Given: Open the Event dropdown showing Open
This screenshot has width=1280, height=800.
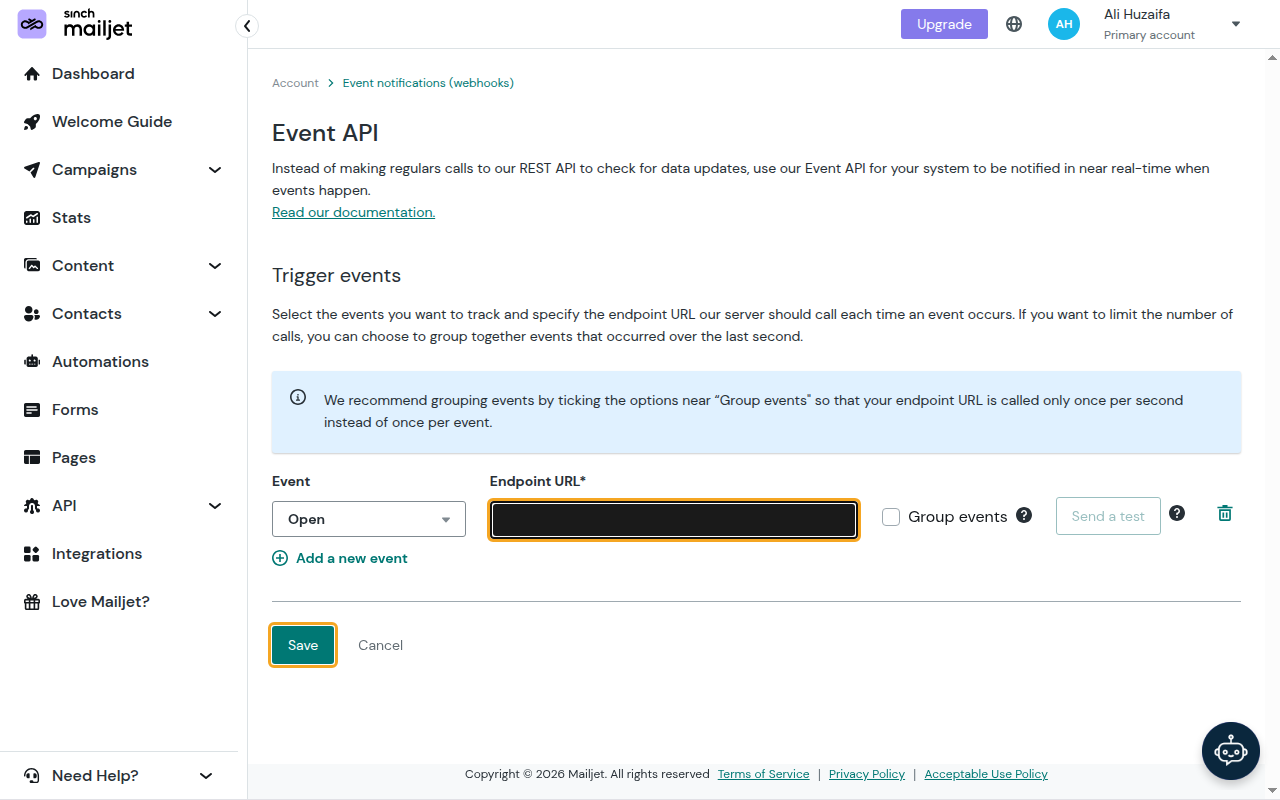Looking at the screenshot, I should (369, 519).
